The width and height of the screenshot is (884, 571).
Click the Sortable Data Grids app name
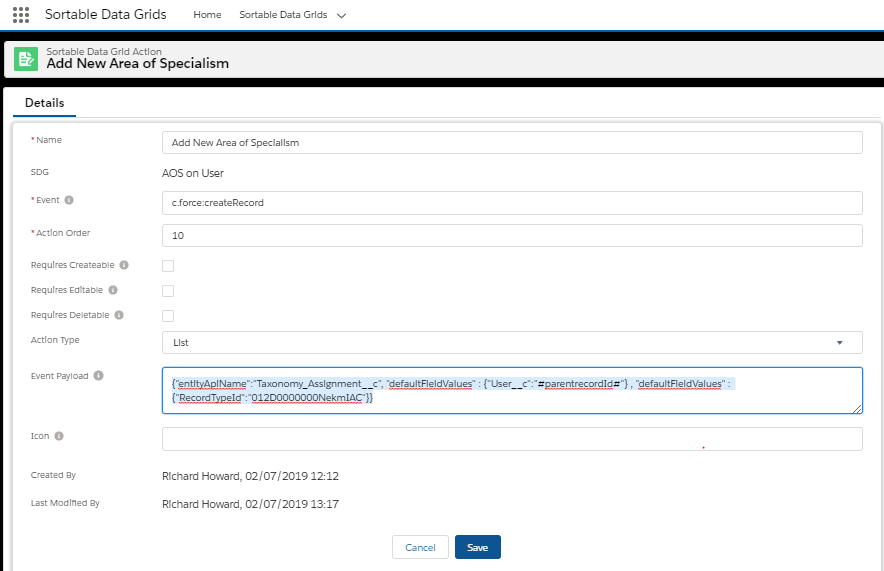pos(105,15)
